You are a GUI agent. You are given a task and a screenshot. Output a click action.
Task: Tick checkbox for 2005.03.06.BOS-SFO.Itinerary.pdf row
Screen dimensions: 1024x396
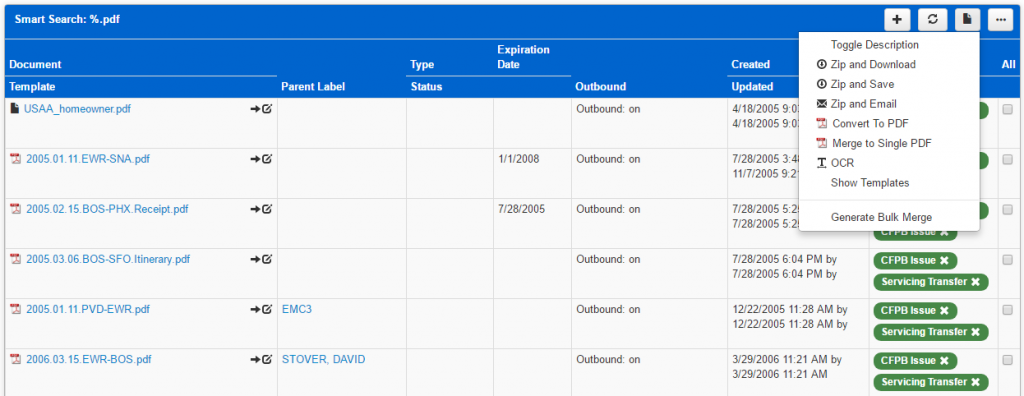[1008, 259]
